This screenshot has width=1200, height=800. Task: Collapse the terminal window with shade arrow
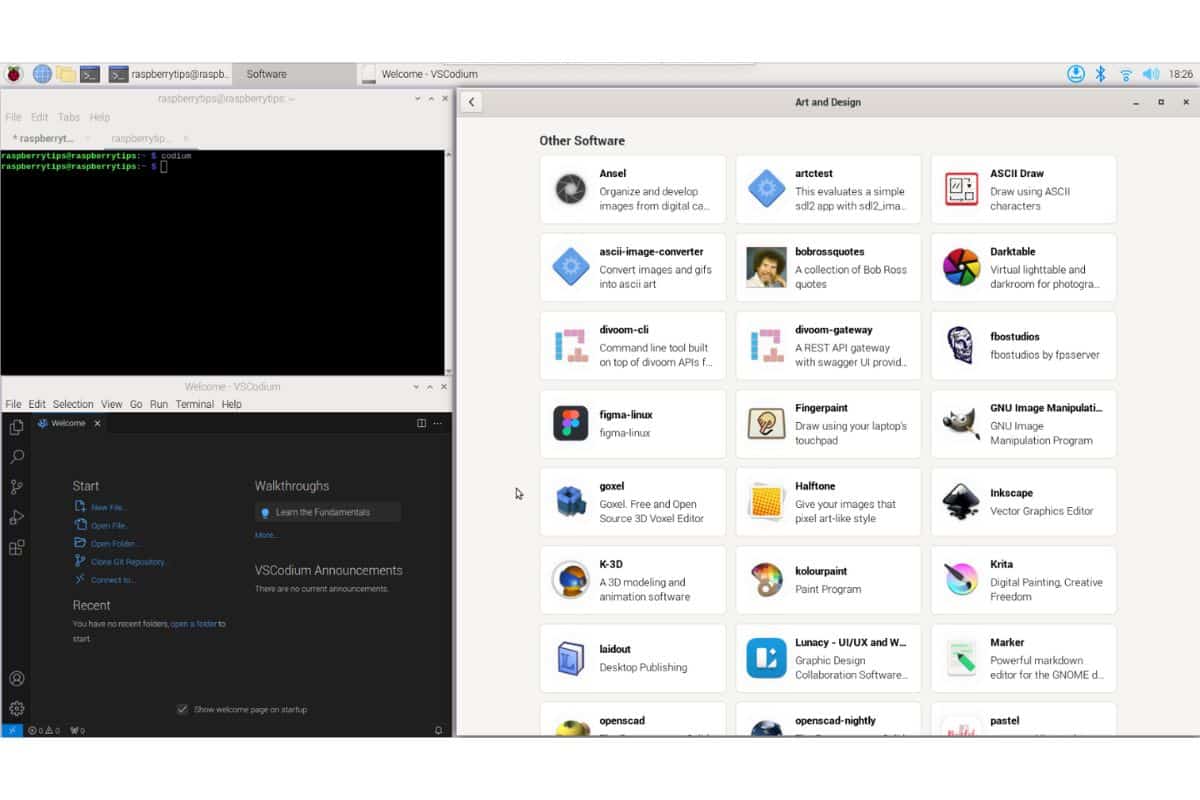417,98
